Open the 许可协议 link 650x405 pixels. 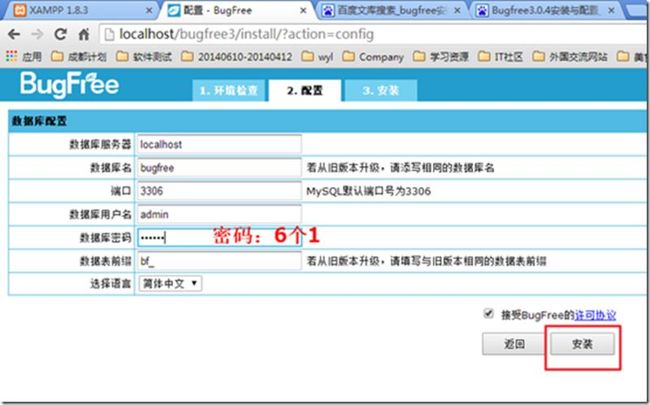(595, 315)
